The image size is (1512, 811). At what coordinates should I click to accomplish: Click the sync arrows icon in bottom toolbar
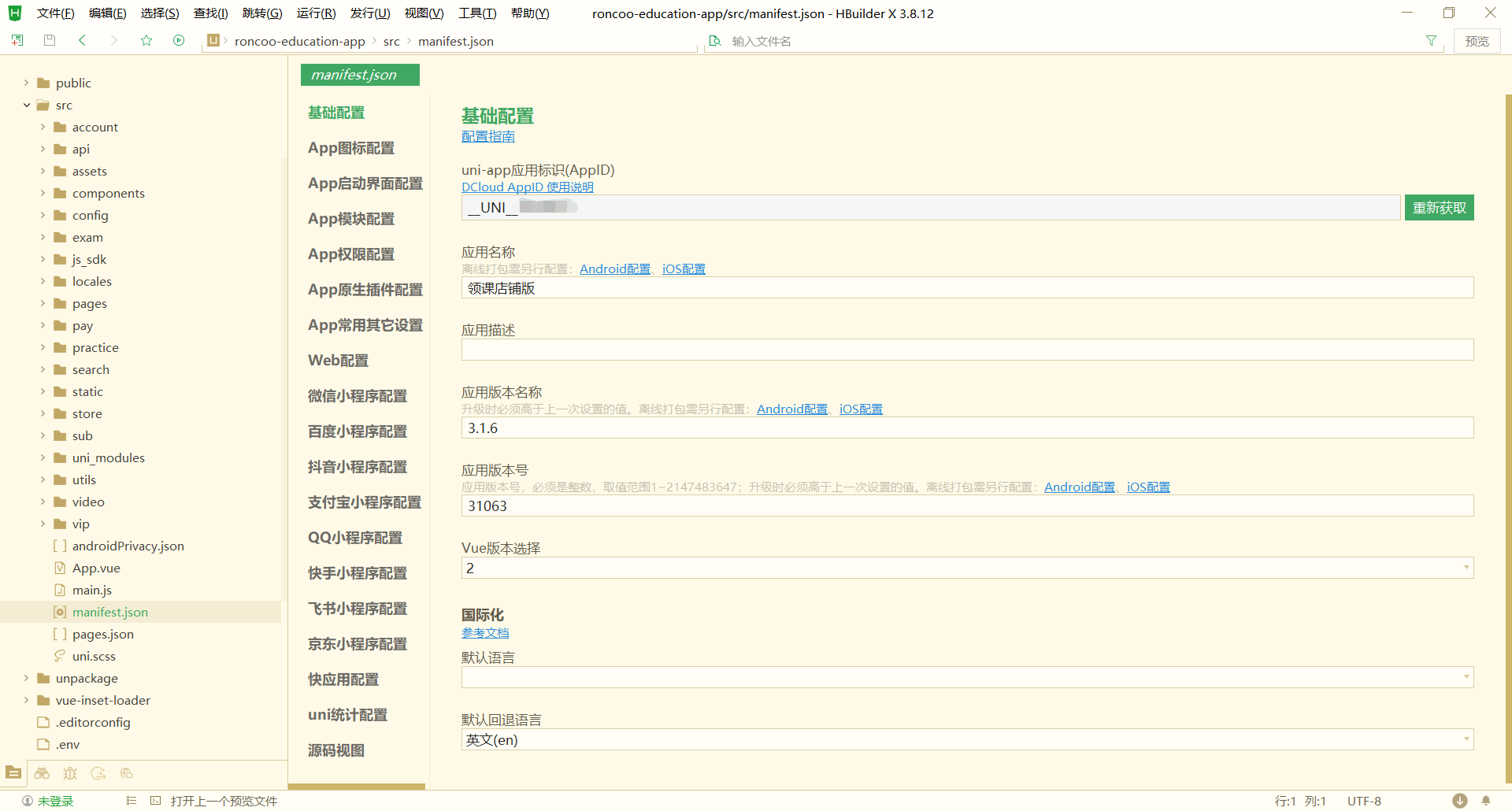pos(98,773)
